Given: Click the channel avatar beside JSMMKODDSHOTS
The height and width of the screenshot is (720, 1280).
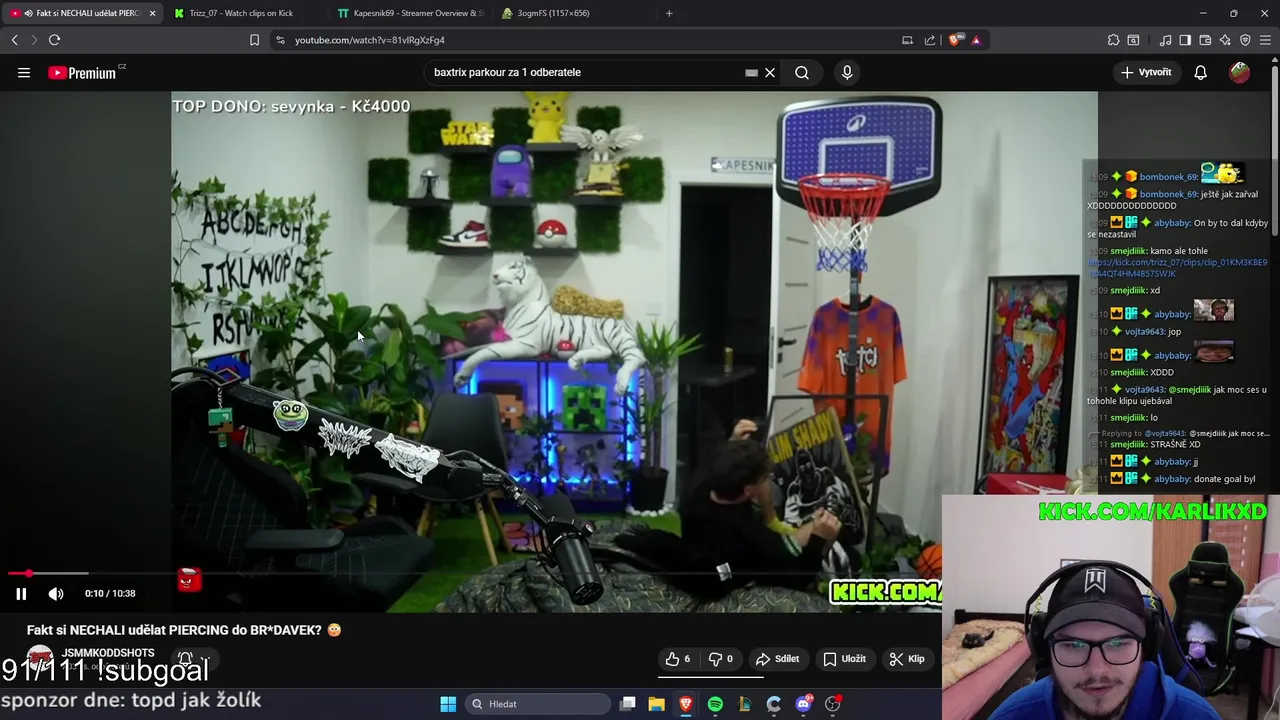Looking at the screenshot, I should click(39, 659).
